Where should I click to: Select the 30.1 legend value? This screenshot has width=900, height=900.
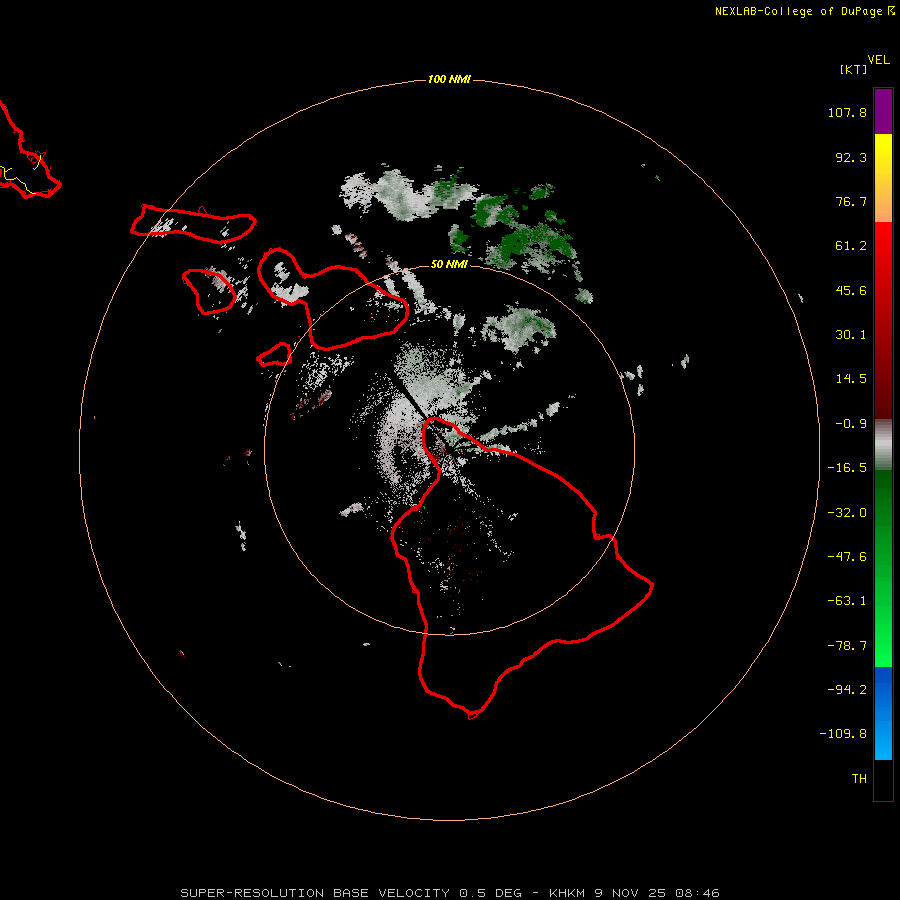click(x=851, y=335)
